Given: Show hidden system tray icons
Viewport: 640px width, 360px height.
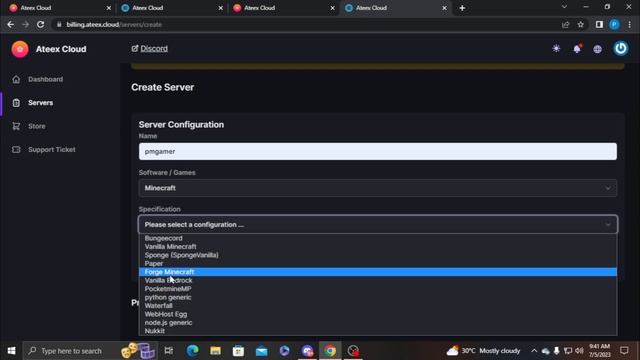Looking at the screenshot, I should [x=534, y=351].
